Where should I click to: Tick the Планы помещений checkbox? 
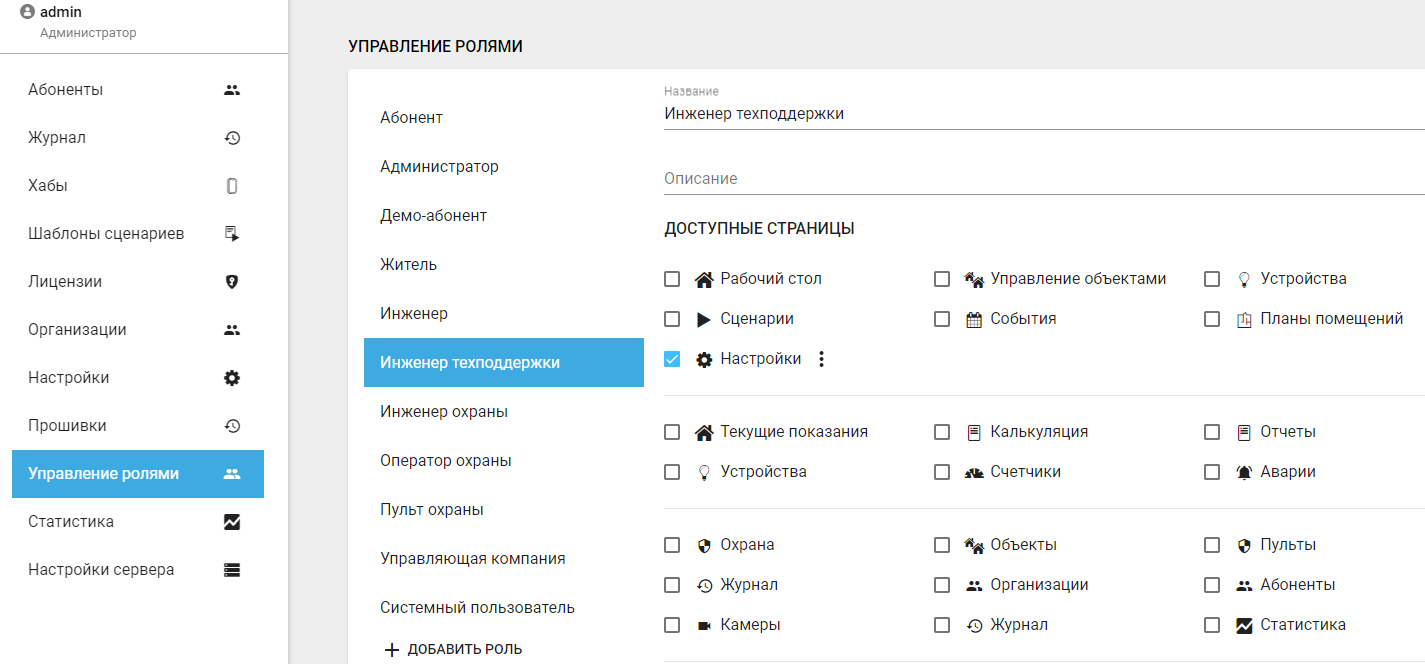pyautogui.click(x=1212, y=319)
